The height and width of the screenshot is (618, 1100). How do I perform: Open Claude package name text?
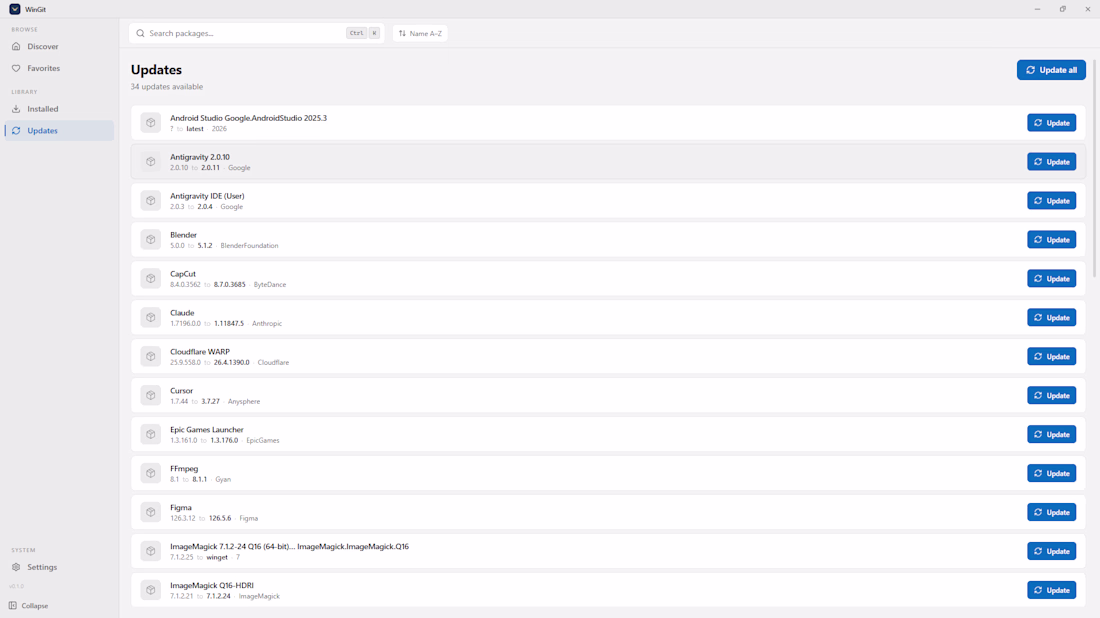[182, 313]
